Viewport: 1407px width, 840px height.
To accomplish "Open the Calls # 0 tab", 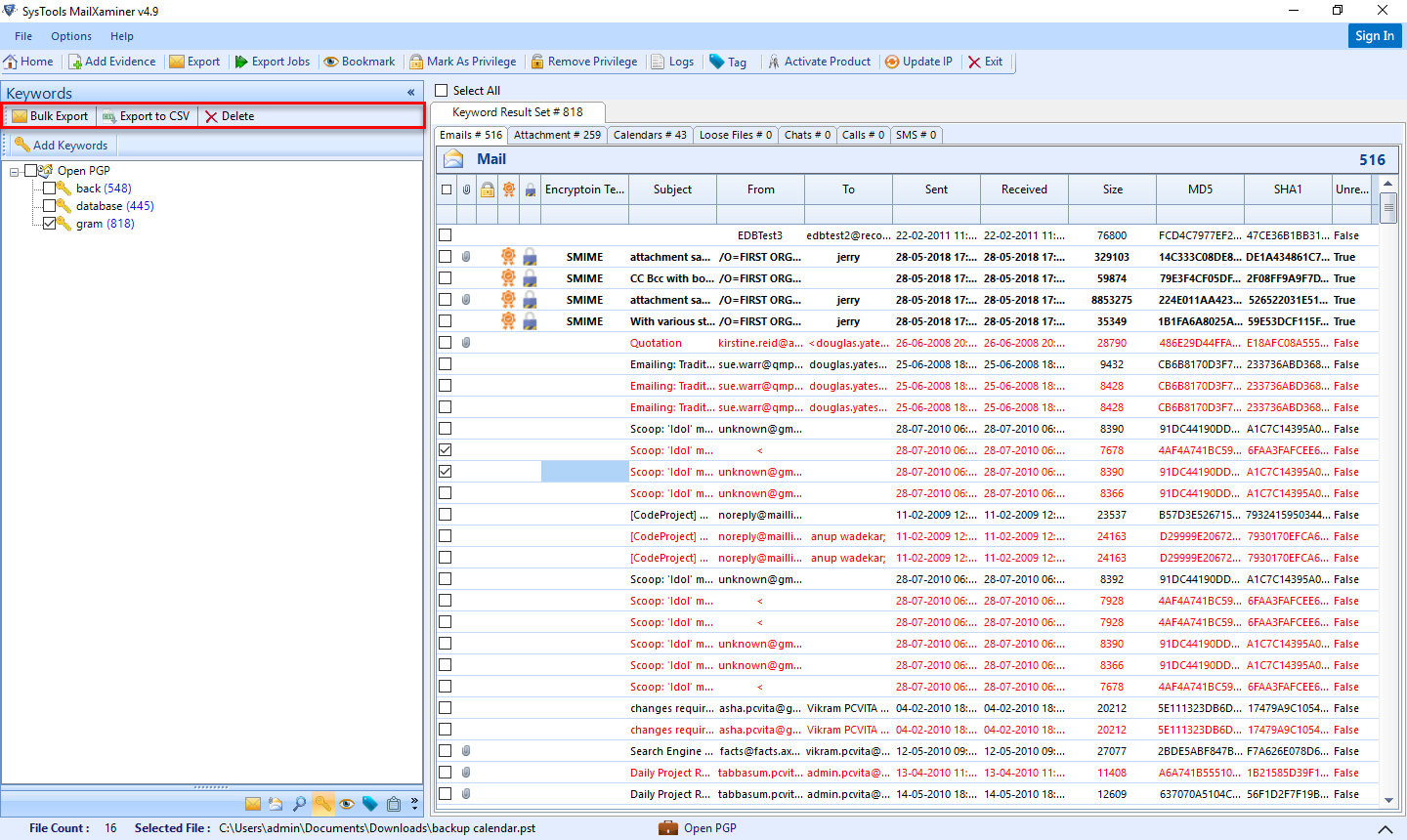I will coord(863,135).
